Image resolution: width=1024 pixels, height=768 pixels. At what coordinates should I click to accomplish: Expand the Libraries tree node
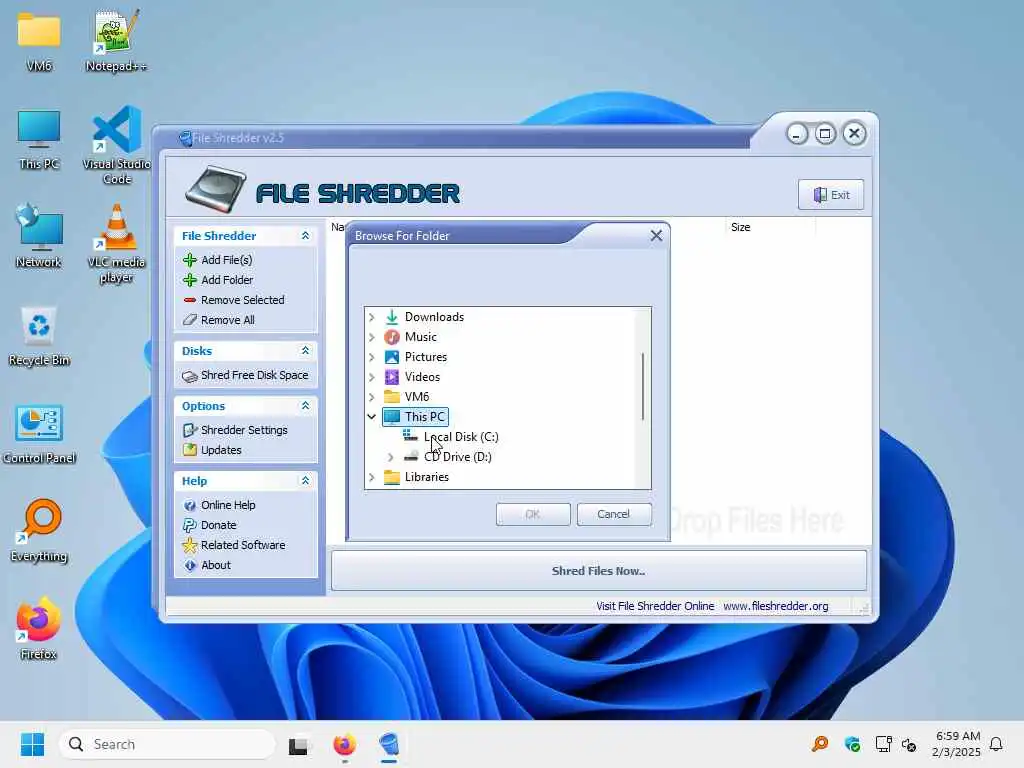coord(372,477)
